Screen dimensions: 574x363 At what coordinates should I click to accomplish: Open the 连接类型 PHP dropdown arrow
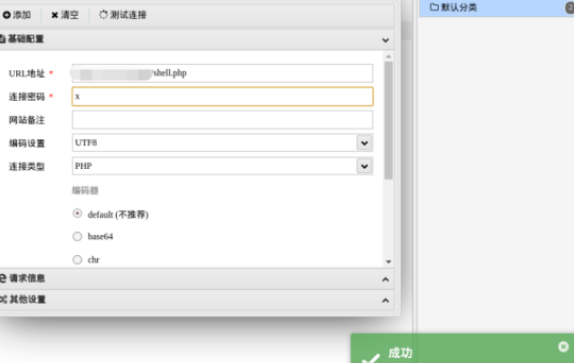tap(364, 166)
